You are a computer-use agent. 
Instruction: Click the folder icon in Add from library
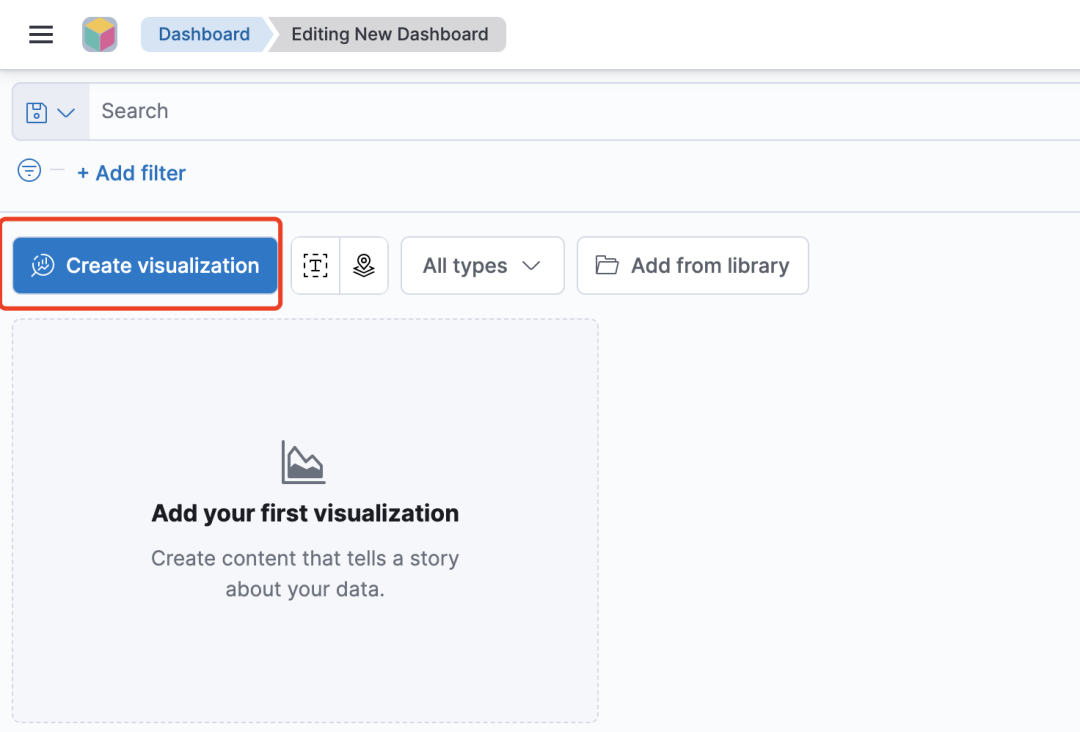607,265
